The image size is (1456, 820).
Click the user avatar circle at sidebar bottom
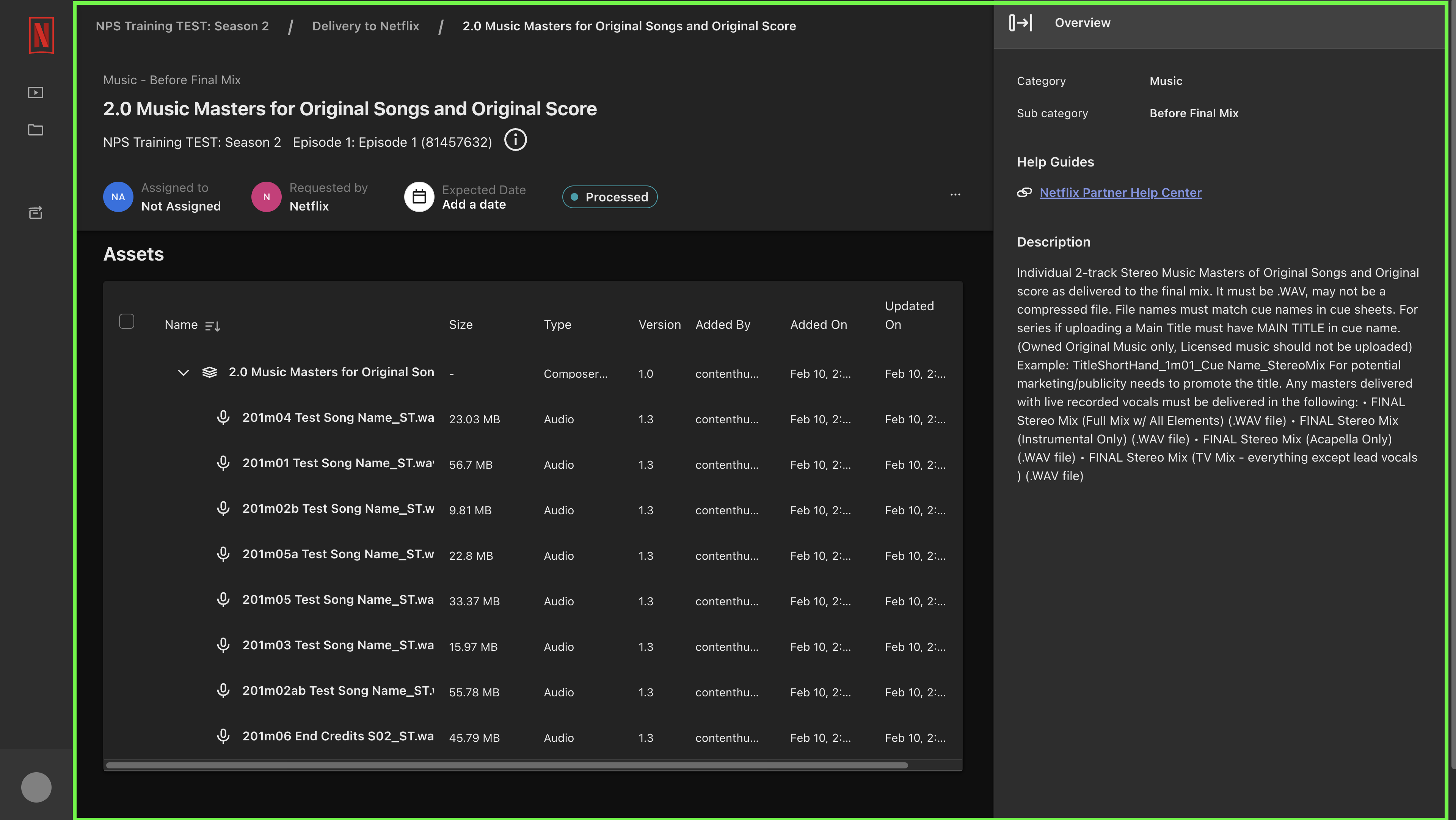pyautogui.click(x=36, y=787)
